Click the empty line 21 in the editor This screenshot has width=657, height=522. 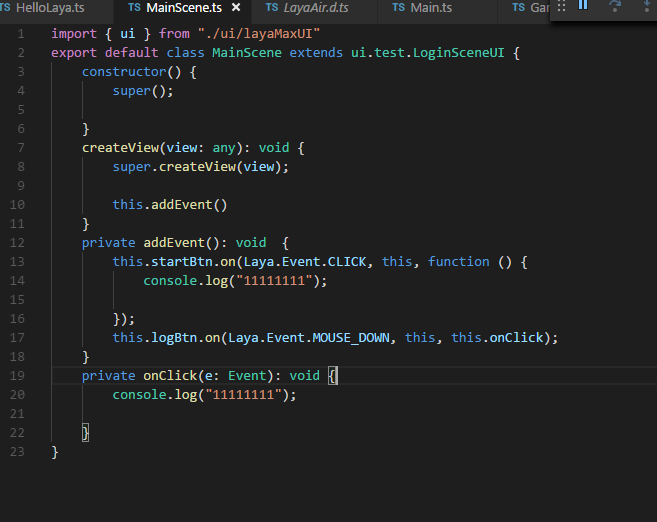[x=300, y=413]
